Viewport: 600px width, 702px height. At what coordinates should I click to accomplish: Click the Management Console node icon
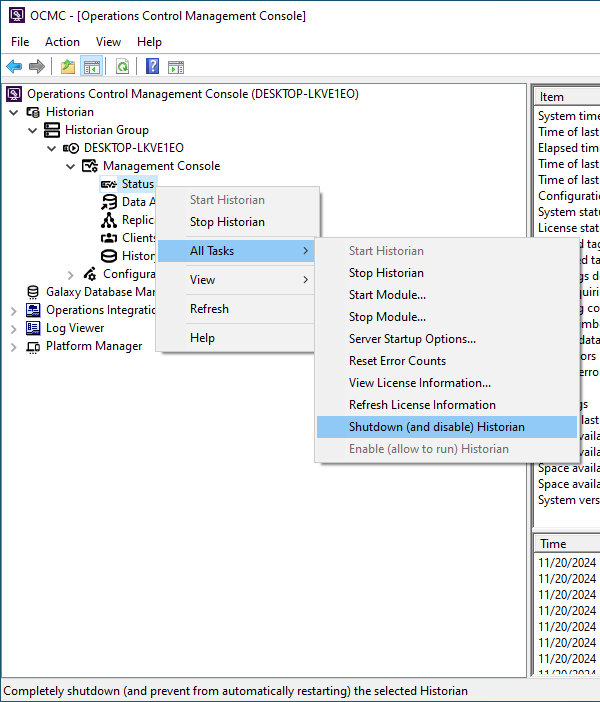pos(90,166)
